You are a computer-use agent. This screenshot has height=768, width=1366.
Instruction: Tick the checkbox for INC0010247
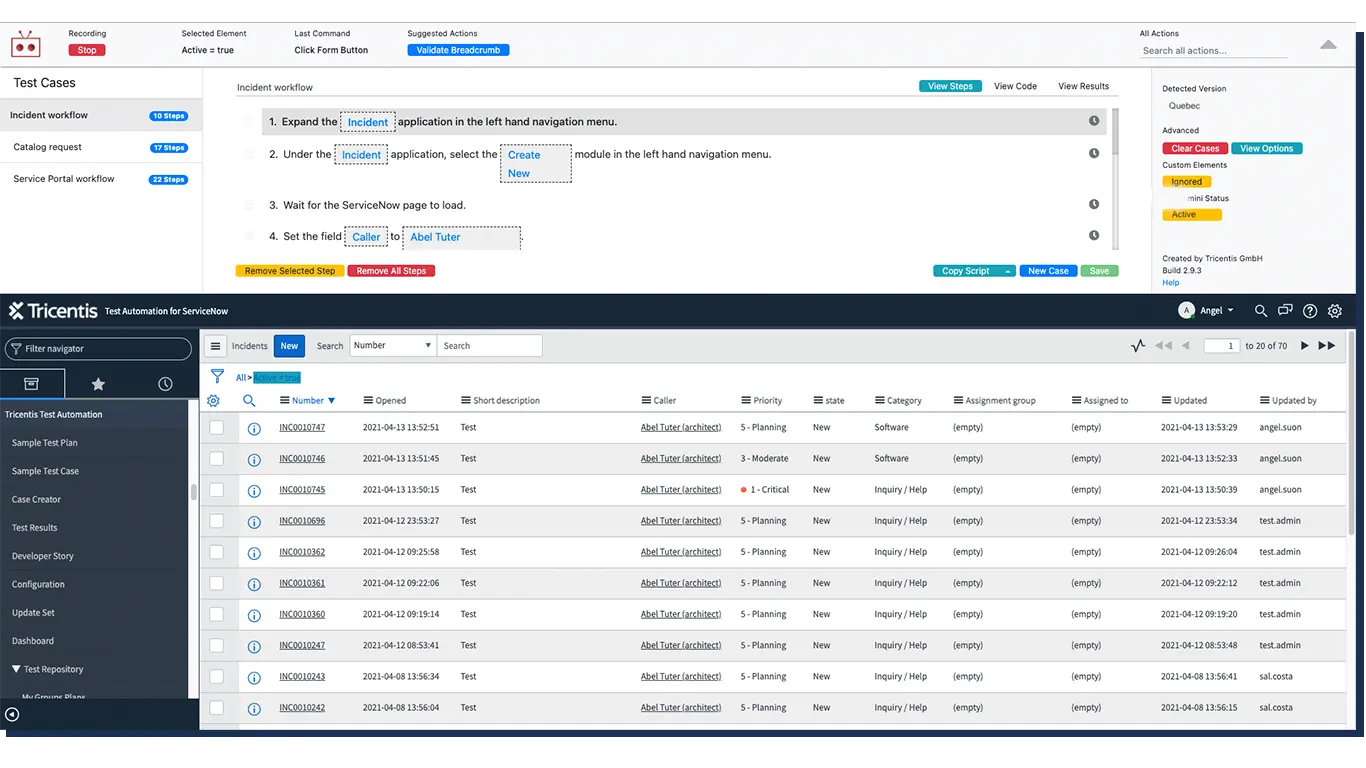pos(217,645)
